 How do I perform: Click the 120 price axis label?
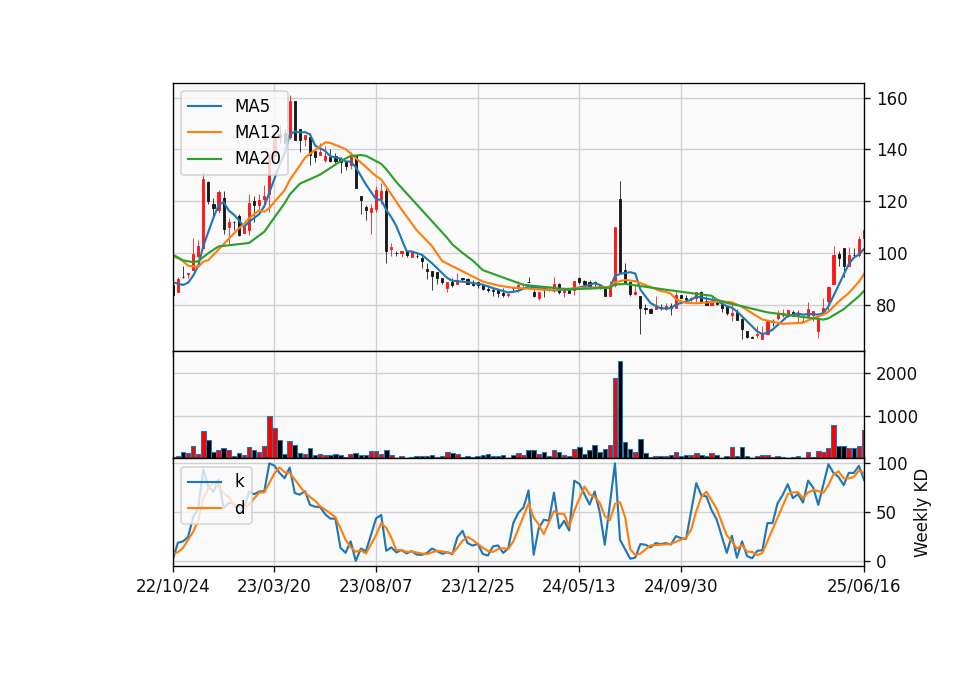pos(892,202)
